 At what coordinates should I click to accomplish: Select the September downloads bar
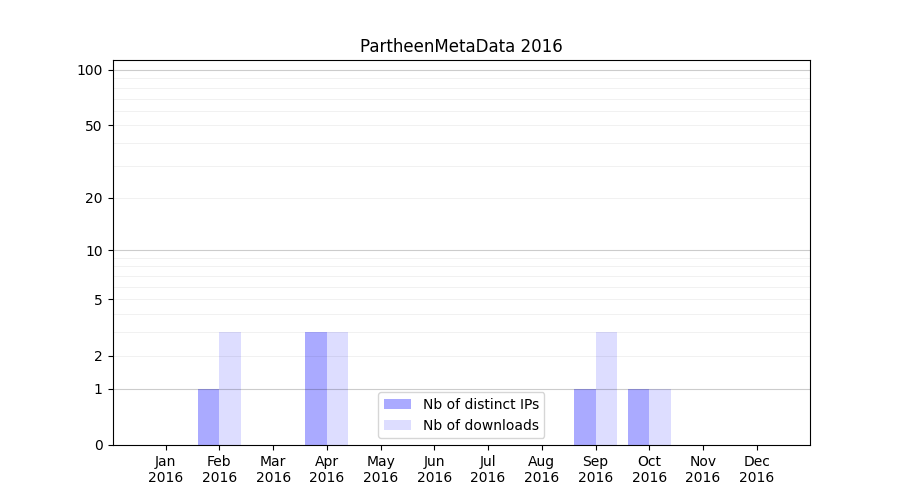606,388
